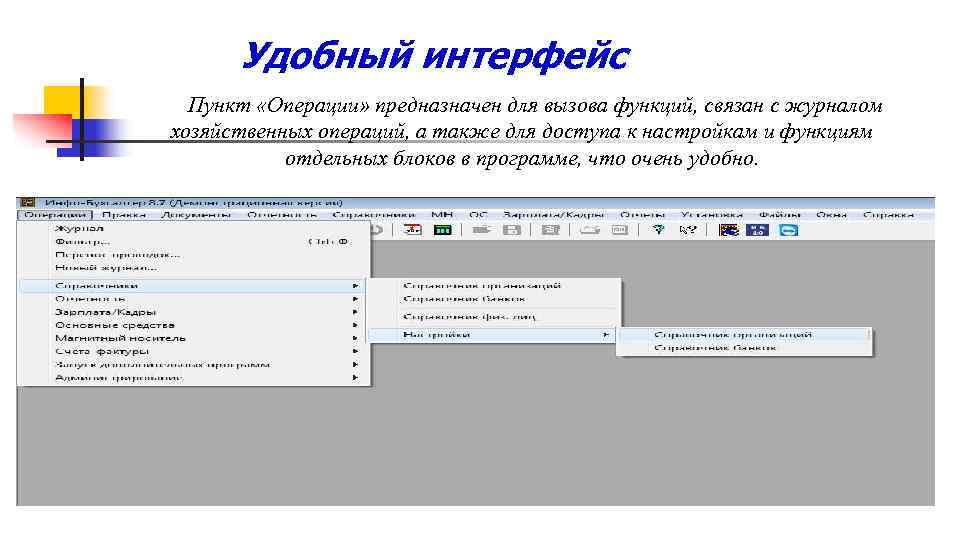Image resolution: width=960 pixels, height=540 pixels.
Task: Expand the highlighted Настройки submenu row
Action: coord(492,335)
